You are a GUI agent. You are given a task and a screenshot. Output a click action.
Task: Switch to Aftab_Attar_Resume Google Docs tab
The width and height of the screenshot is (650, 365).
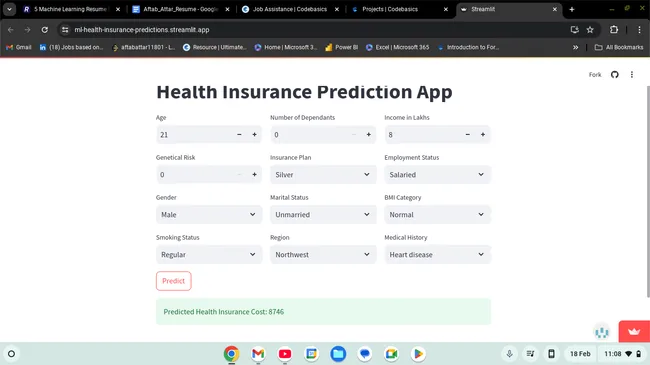coord(180,9)
